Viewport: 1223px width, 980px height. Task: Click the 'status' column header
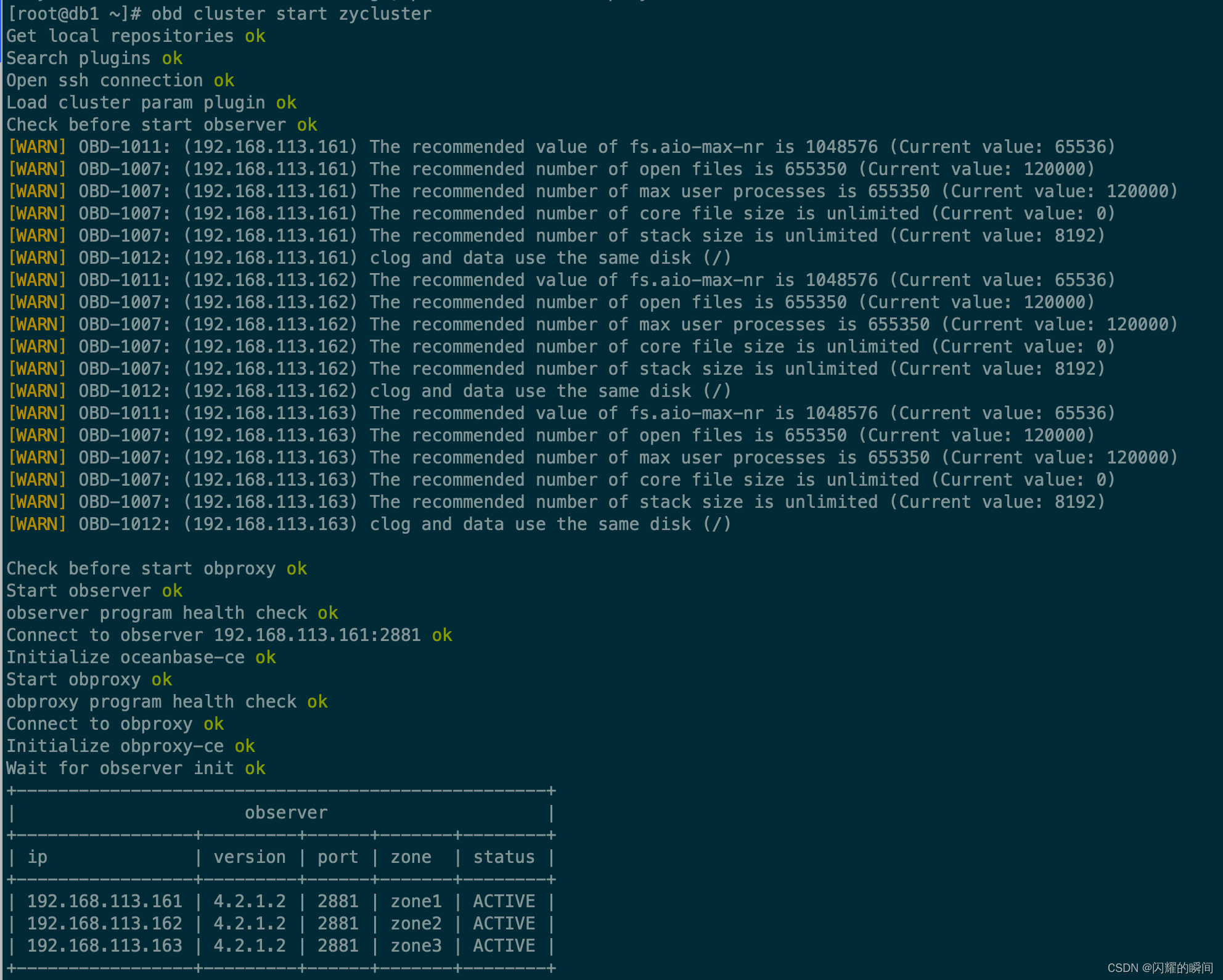point(504,857)
